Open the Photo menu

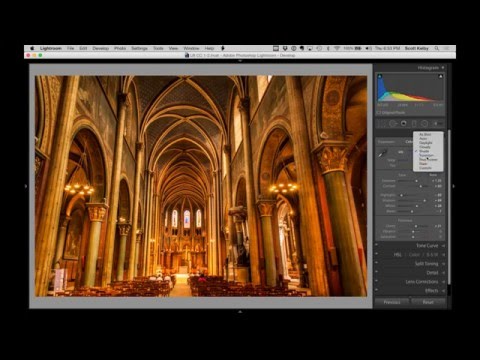click(120, 48)
